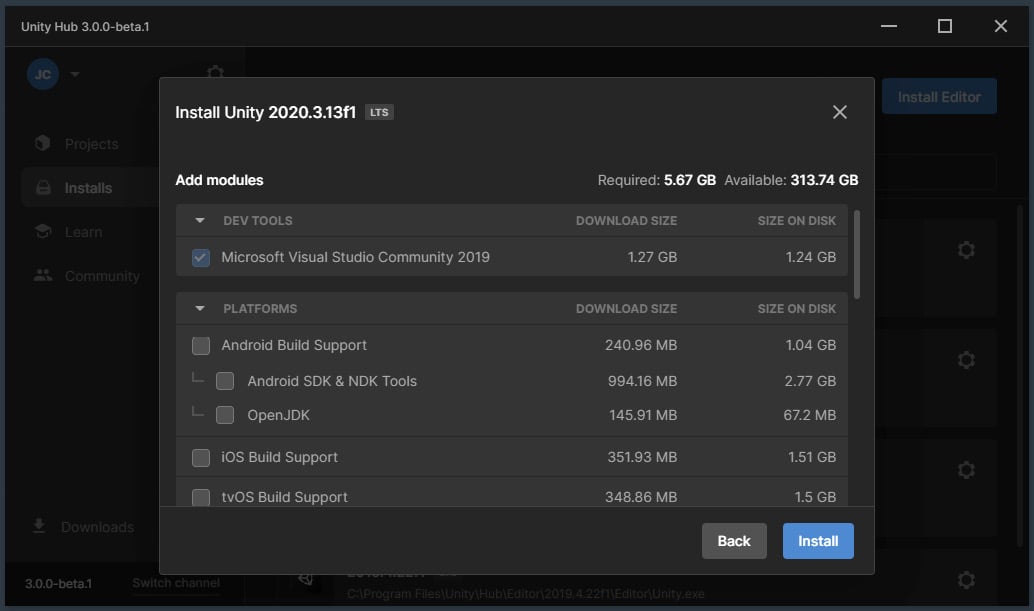Click the 3.0.0-beta.1 version label
The image size is (1034, 611).
[x=58, y=584]
